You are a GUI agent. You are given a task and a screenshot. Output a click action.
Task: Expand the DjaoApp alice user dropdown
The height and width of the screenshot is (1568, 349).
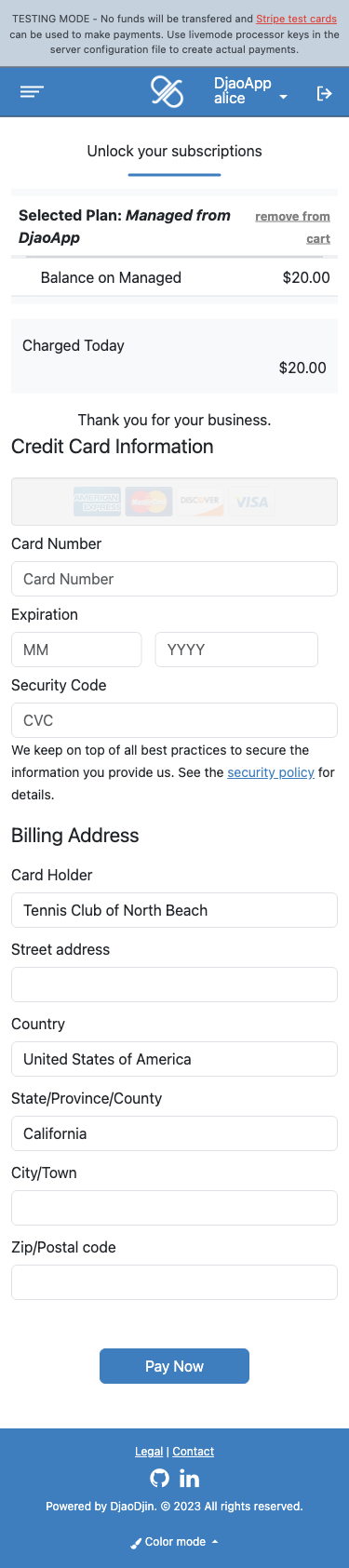pos(250,91)
